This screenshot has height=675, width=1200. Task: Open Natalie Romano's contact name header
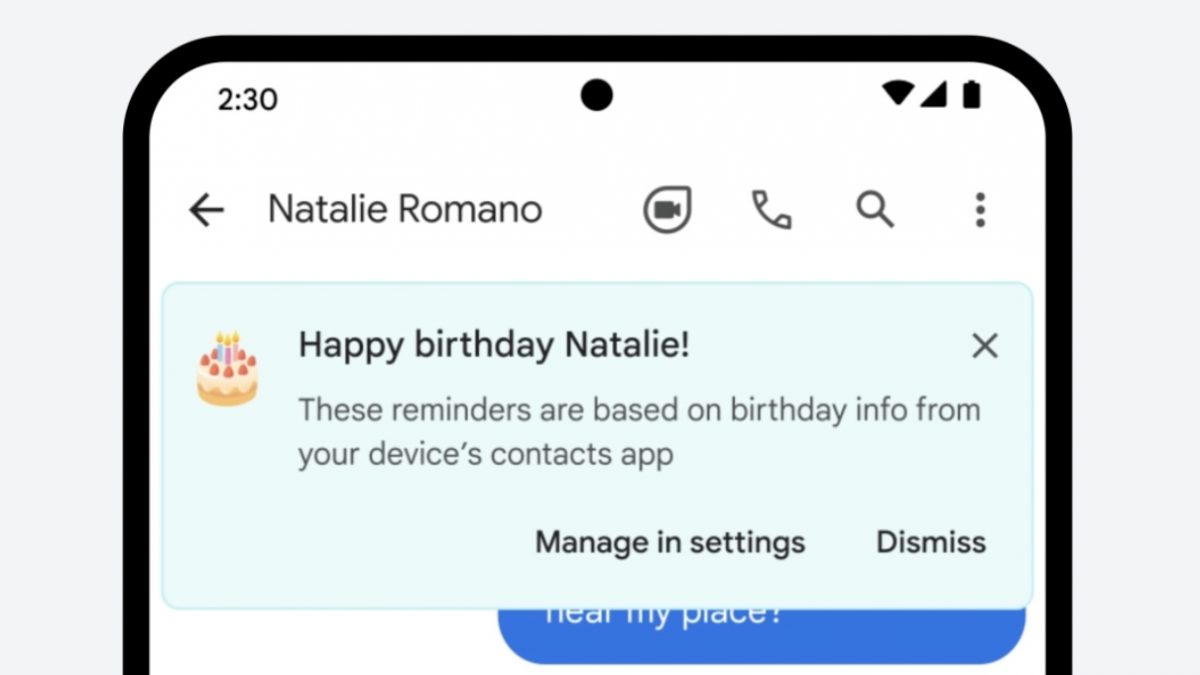[x=405, y=210]
